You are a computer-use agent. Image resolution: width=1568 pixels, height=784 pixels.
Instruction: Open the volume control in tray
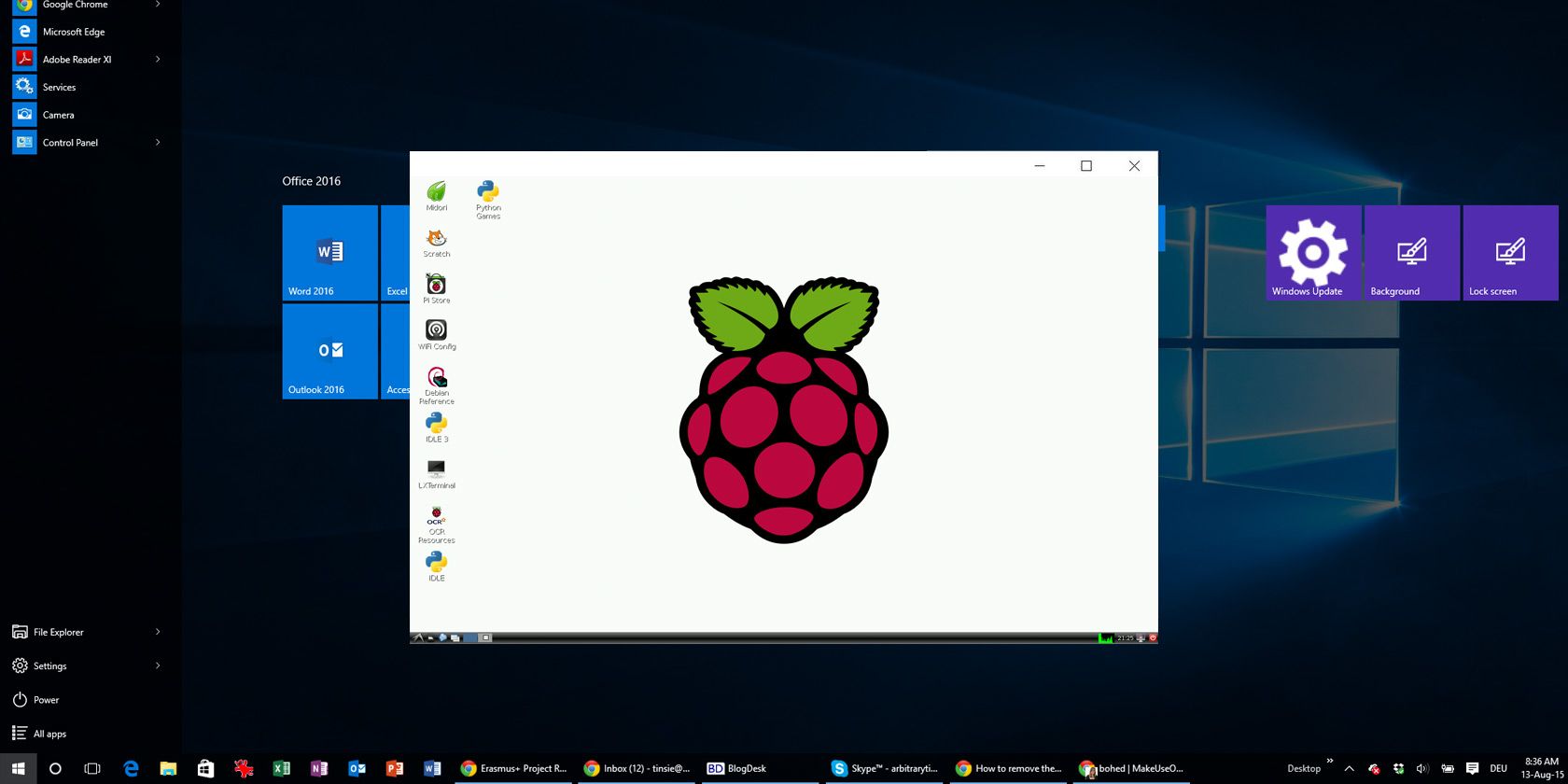pos(1422,769)
